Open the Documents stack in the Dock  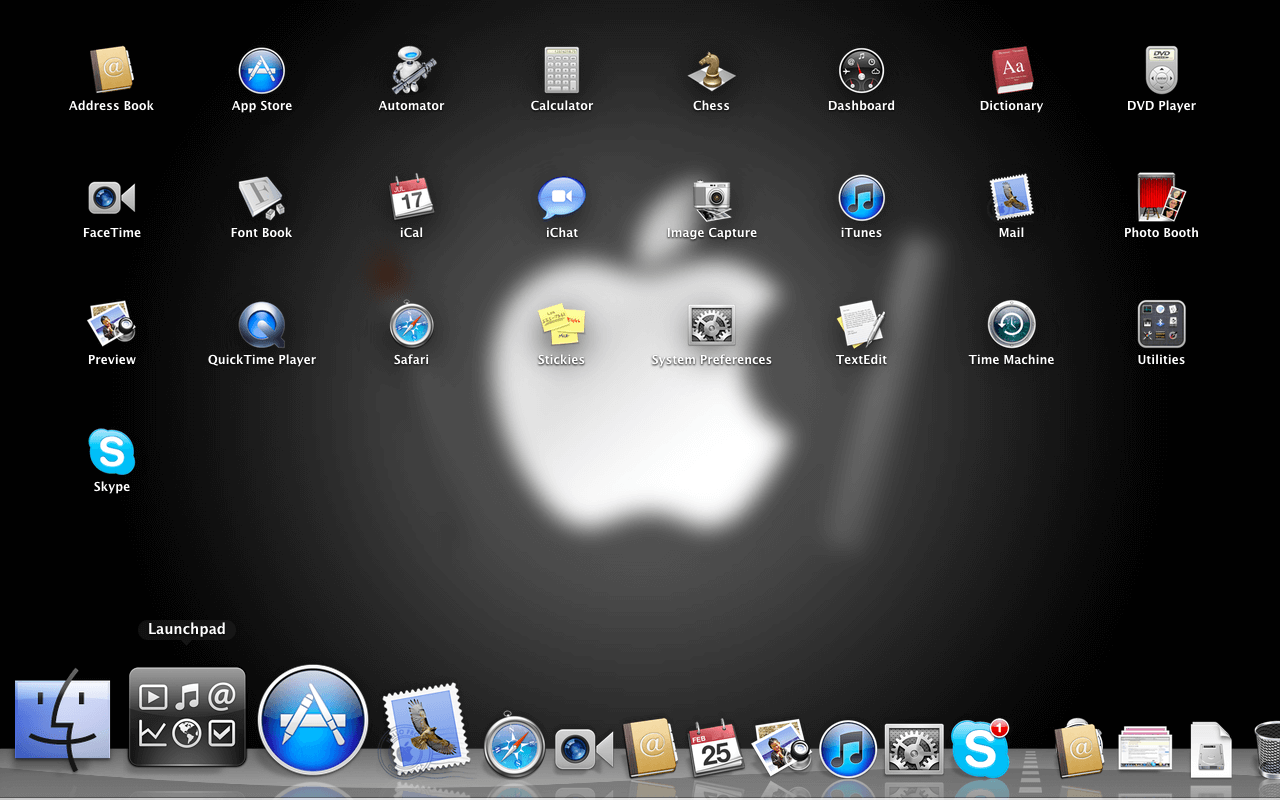click(1145, 748)
